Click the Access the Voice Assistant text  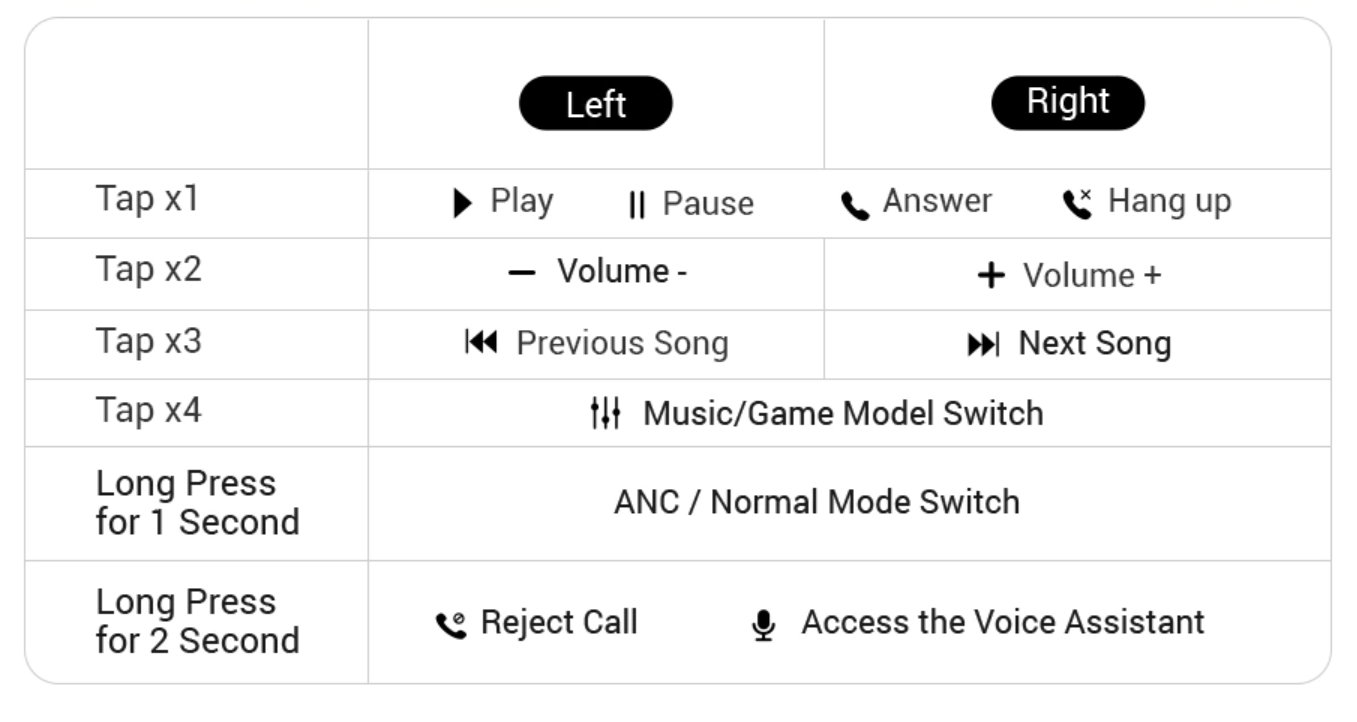pyautogui.click(x=1003, y=622)
